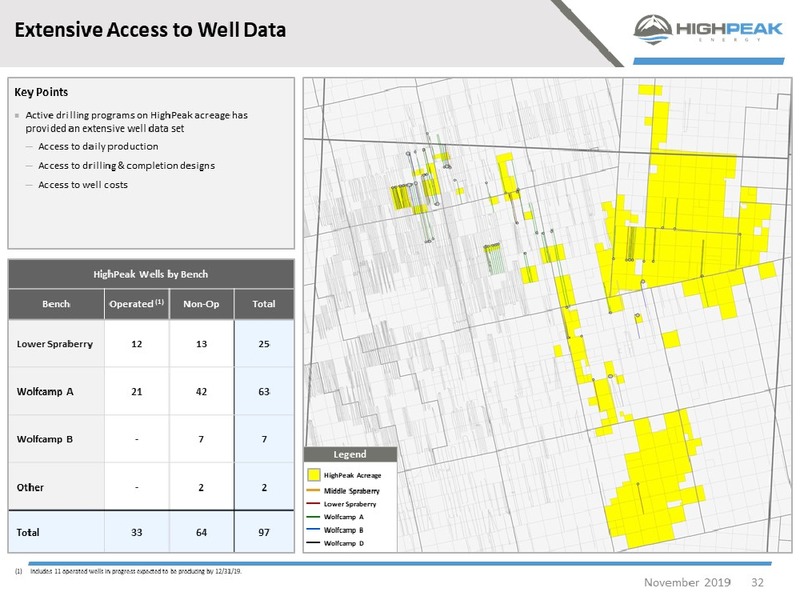Click the Wolfcamp B row label in table
The width and height of the screenshot is (800, 600).
[45, 439]
